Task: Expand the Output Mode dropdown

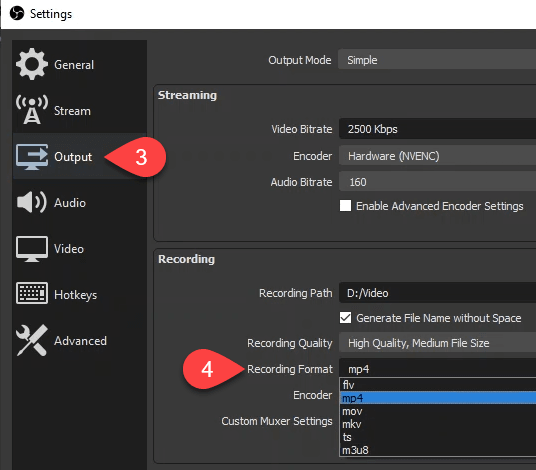Action: (437, 60)
